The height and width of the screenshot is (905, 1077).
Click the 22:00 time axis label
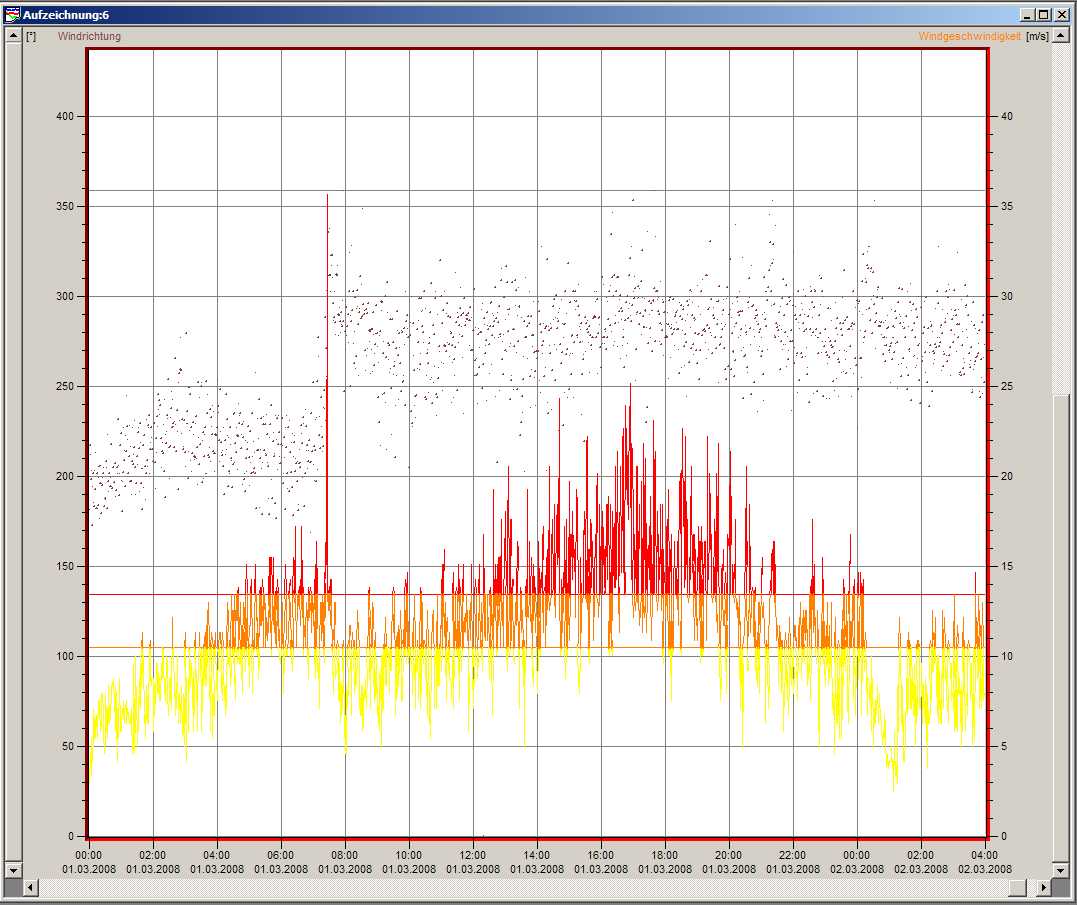tap(792, 856)
